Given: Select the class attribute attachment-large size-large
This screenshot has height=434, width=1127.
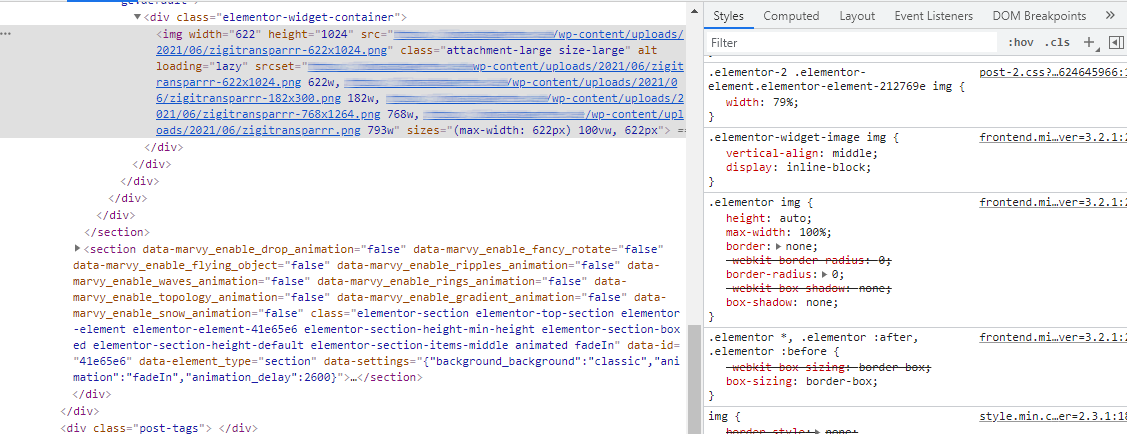Looking at the screenshot, I should click(515, 50).
